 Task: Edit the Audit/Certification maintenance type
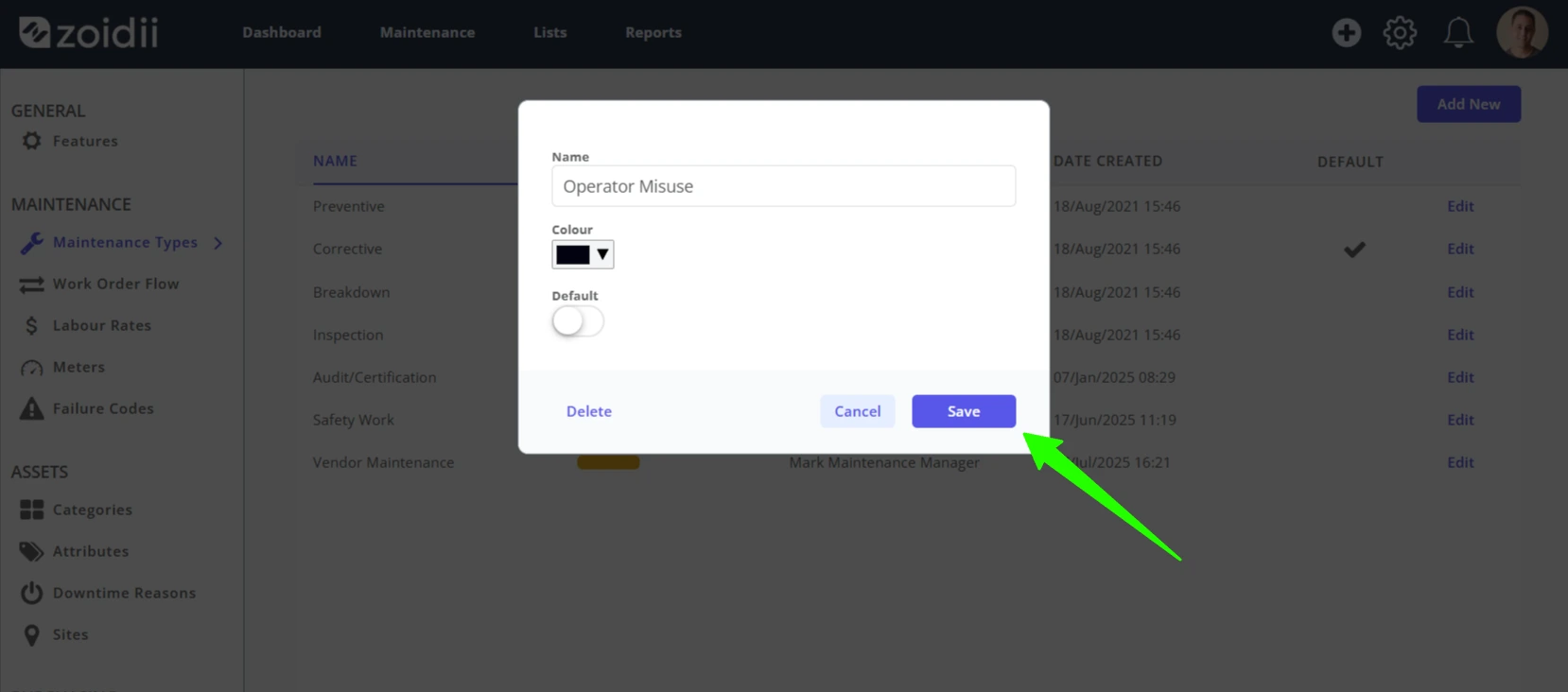1460,377
